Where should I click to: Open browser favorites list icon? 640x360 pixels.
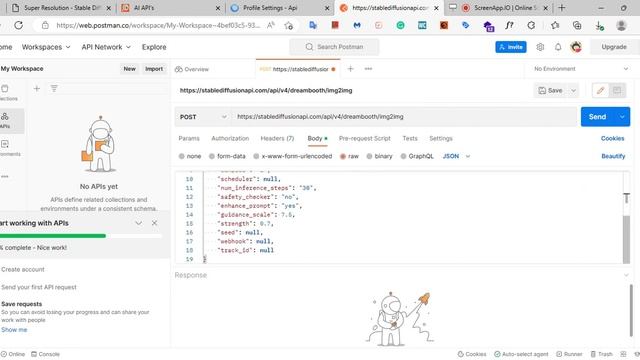555,25
